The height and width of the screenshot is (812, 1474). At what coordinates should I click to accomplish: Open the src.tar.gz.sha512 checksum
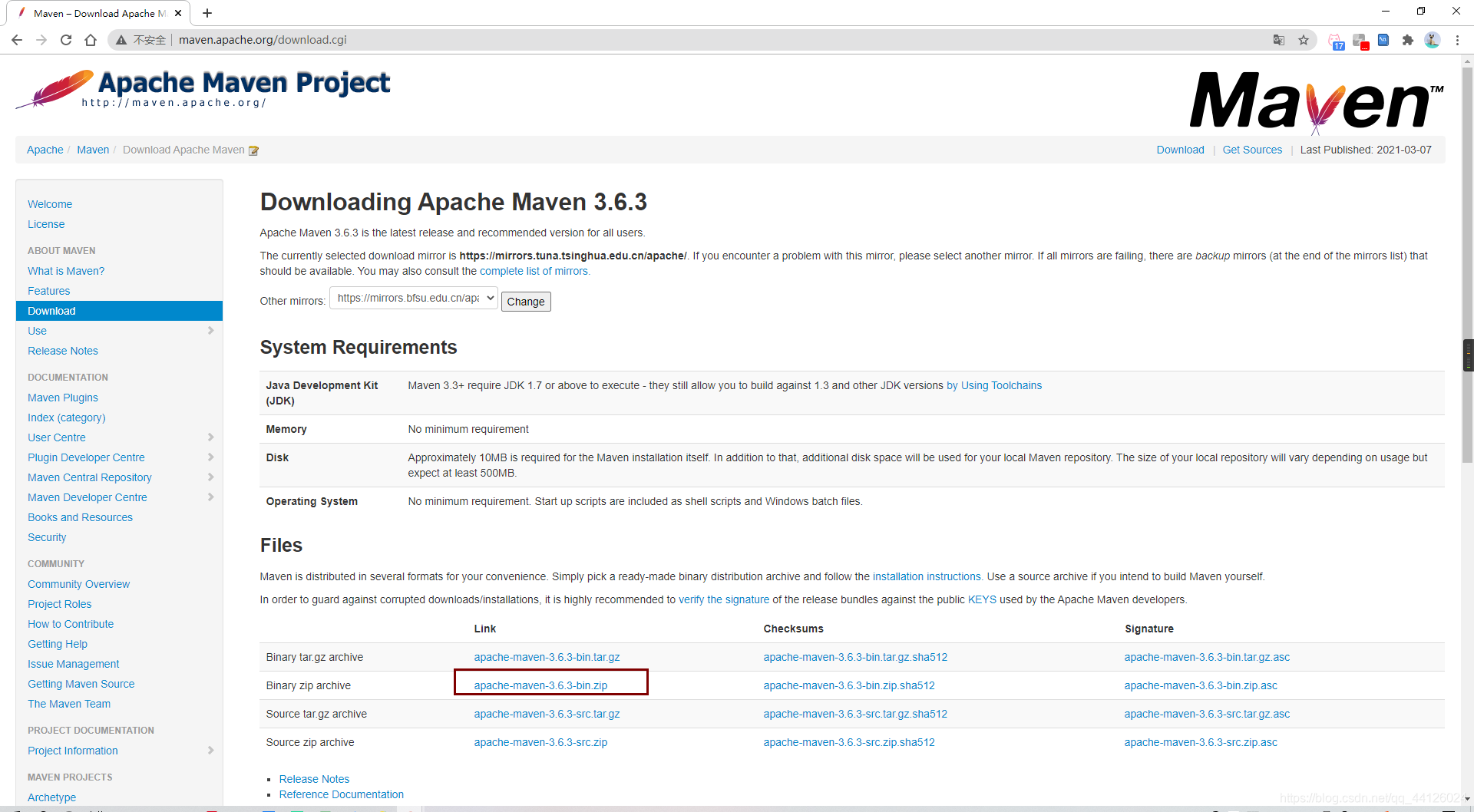point(855,714)
